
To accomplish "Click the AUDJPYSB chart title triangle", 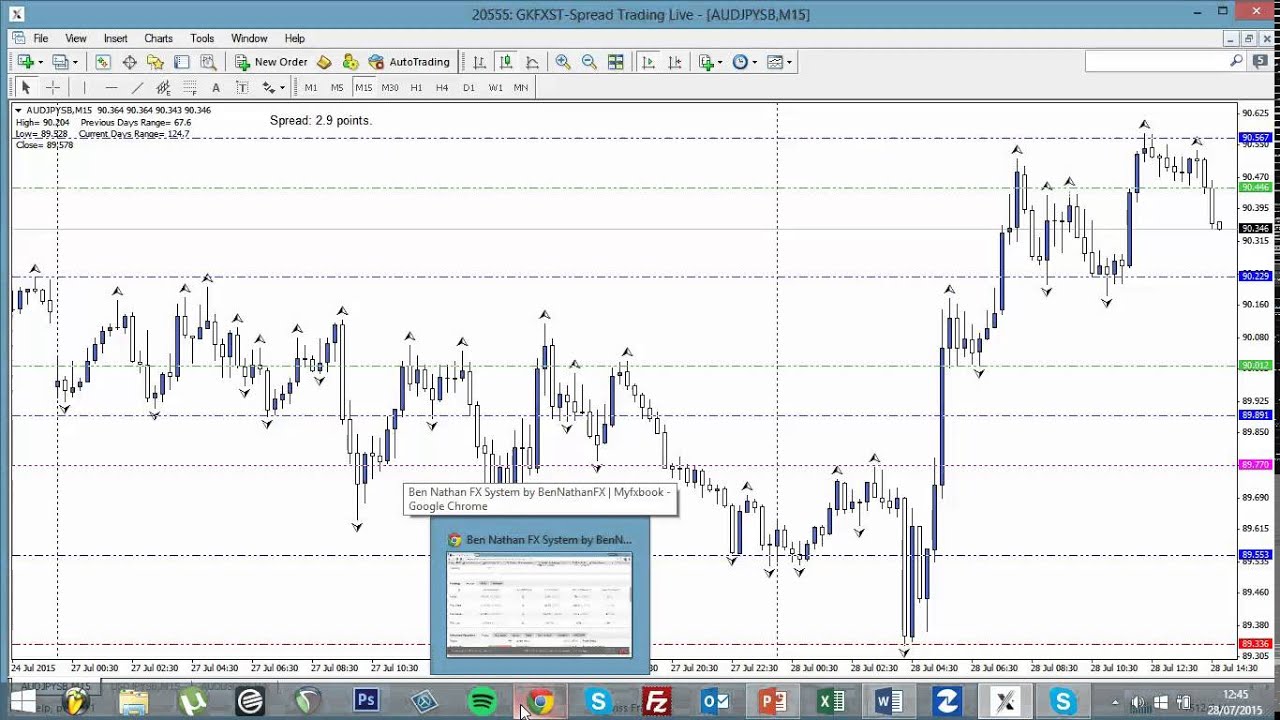I will pyautogui.click(x=19, y=110).
